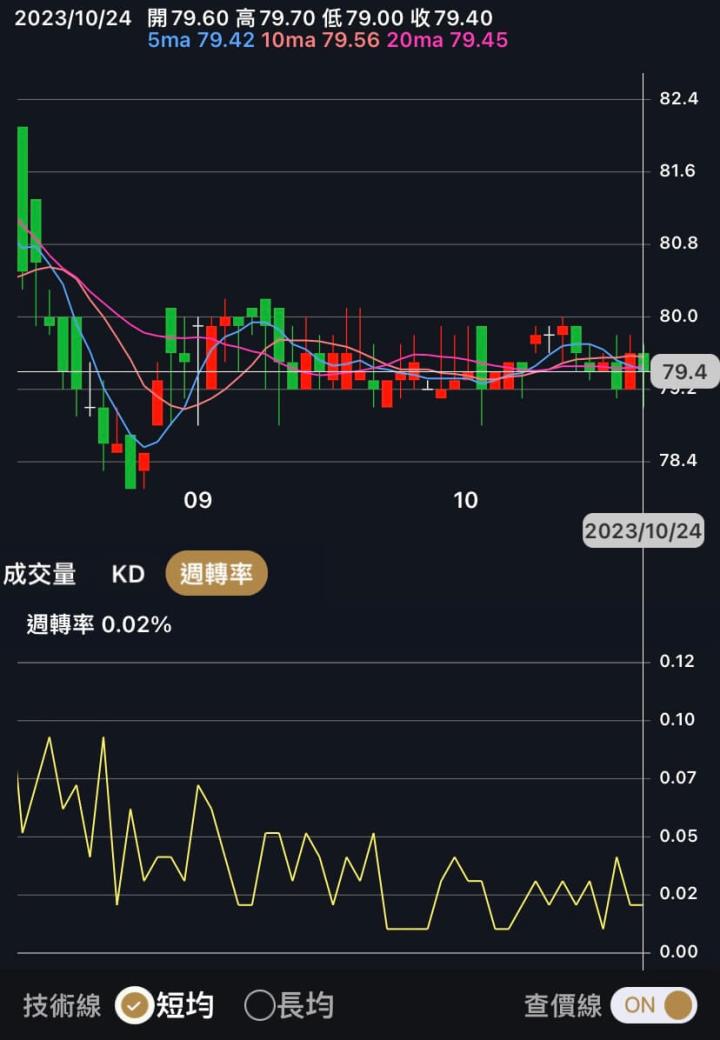720x1040 pixels.
Task: Select the 短均 radio option
Action: (x=165, y=1006)
